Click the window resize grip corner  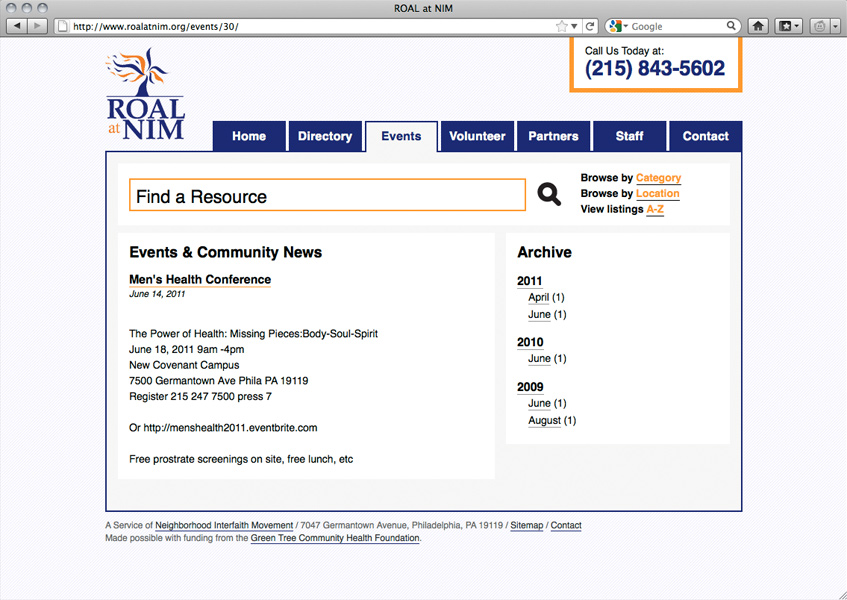(841, 594)
